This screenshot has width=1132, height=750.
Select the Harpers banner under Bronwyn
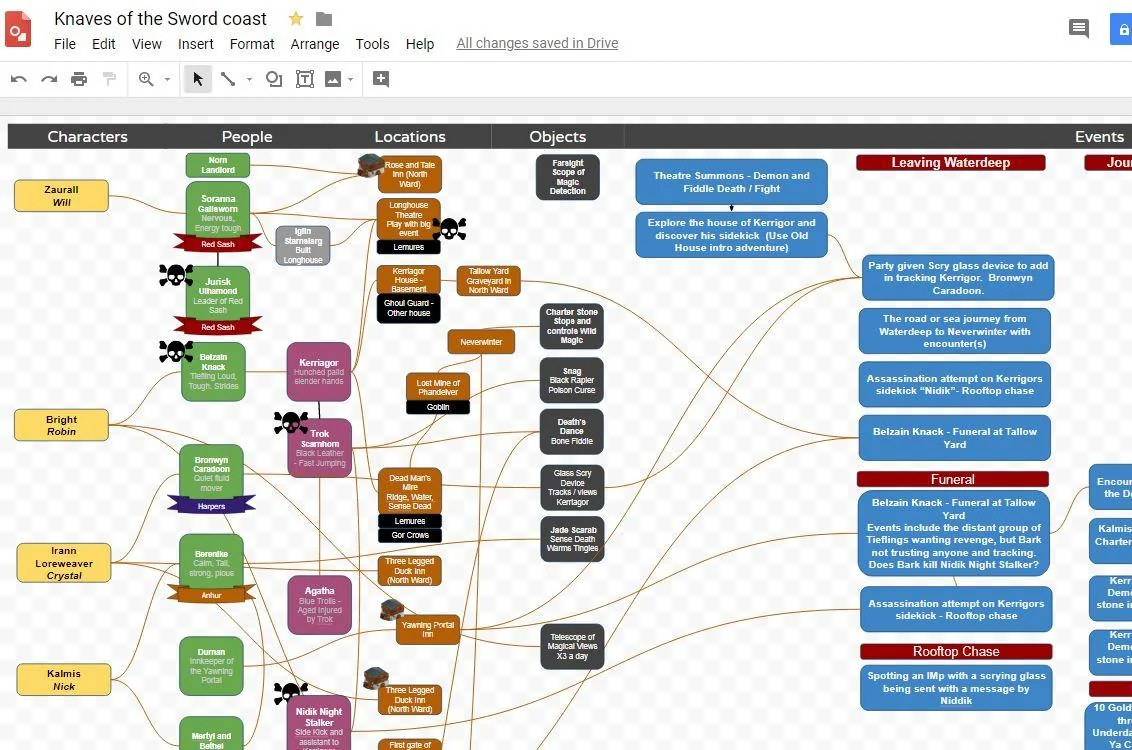[x=212, y=506]
